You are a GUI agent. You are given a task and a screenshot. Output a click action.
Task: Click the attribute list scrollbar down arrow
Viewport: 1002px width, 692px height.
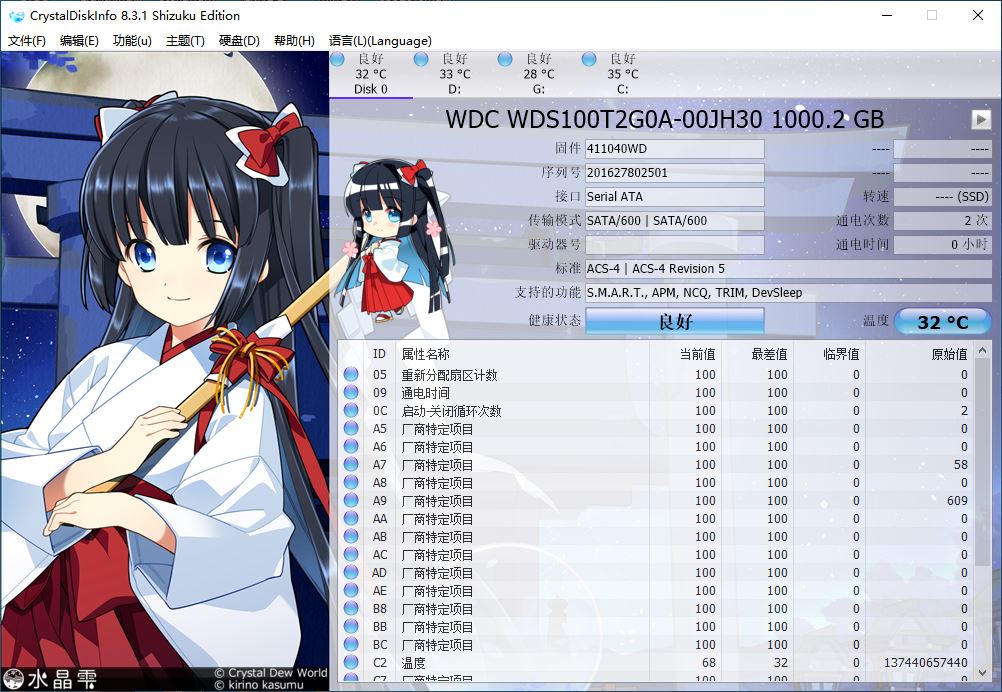983,672
